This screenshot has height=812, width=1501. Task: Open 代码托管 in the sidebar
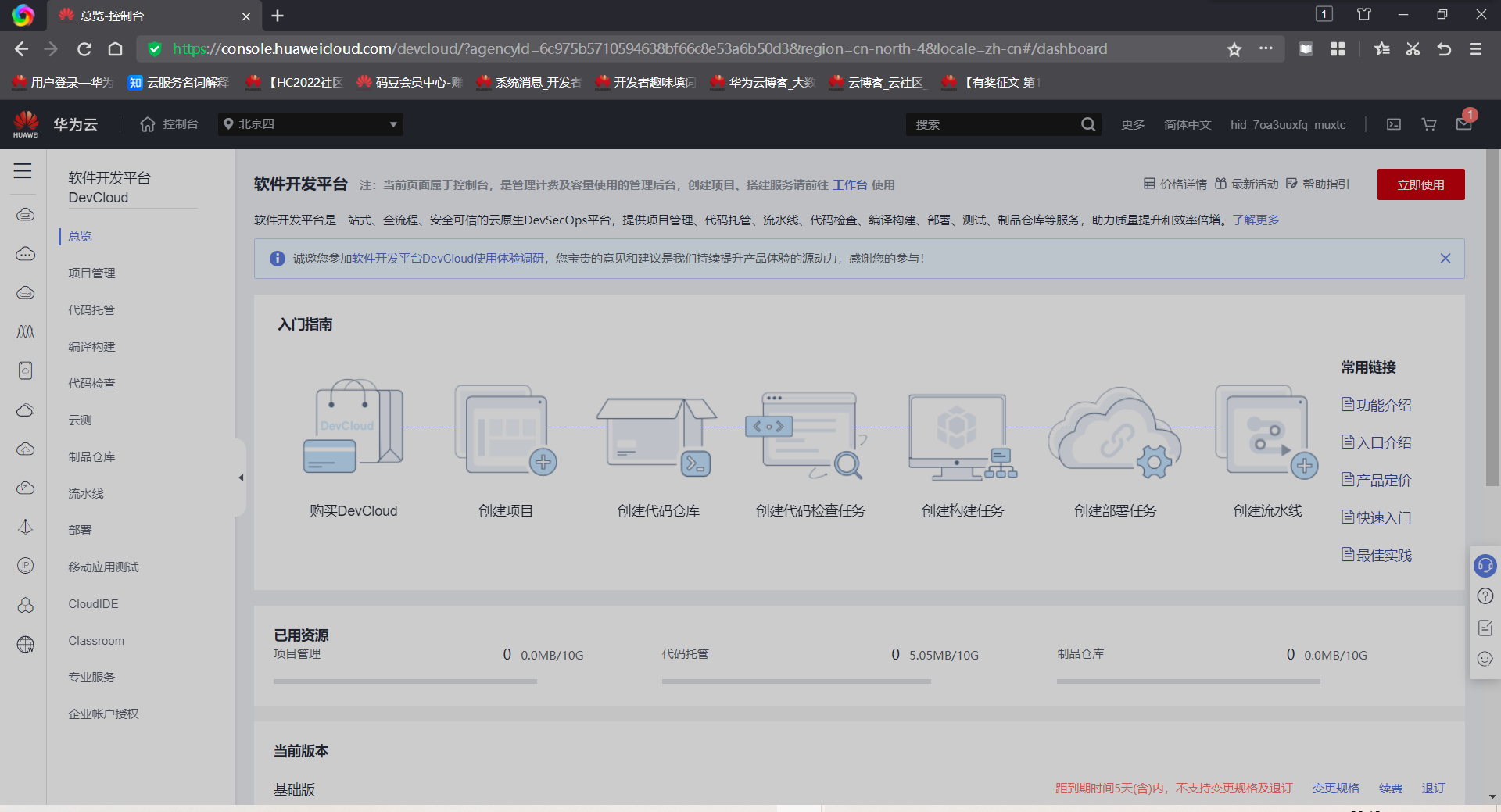[x=91, y=310]
